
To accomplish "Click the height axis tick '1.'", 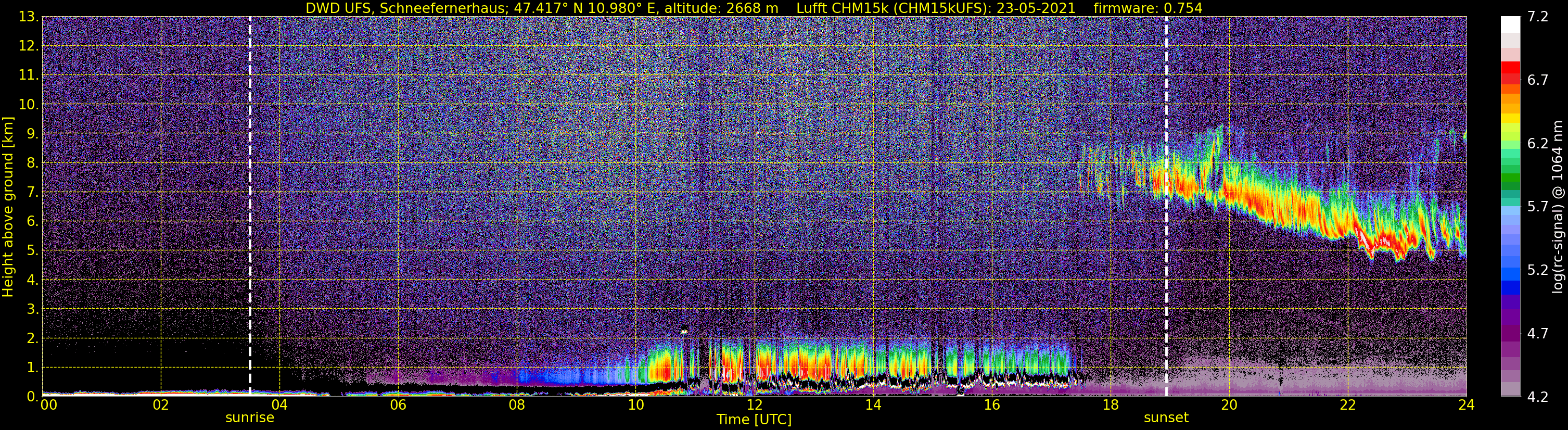I will 33,368.
